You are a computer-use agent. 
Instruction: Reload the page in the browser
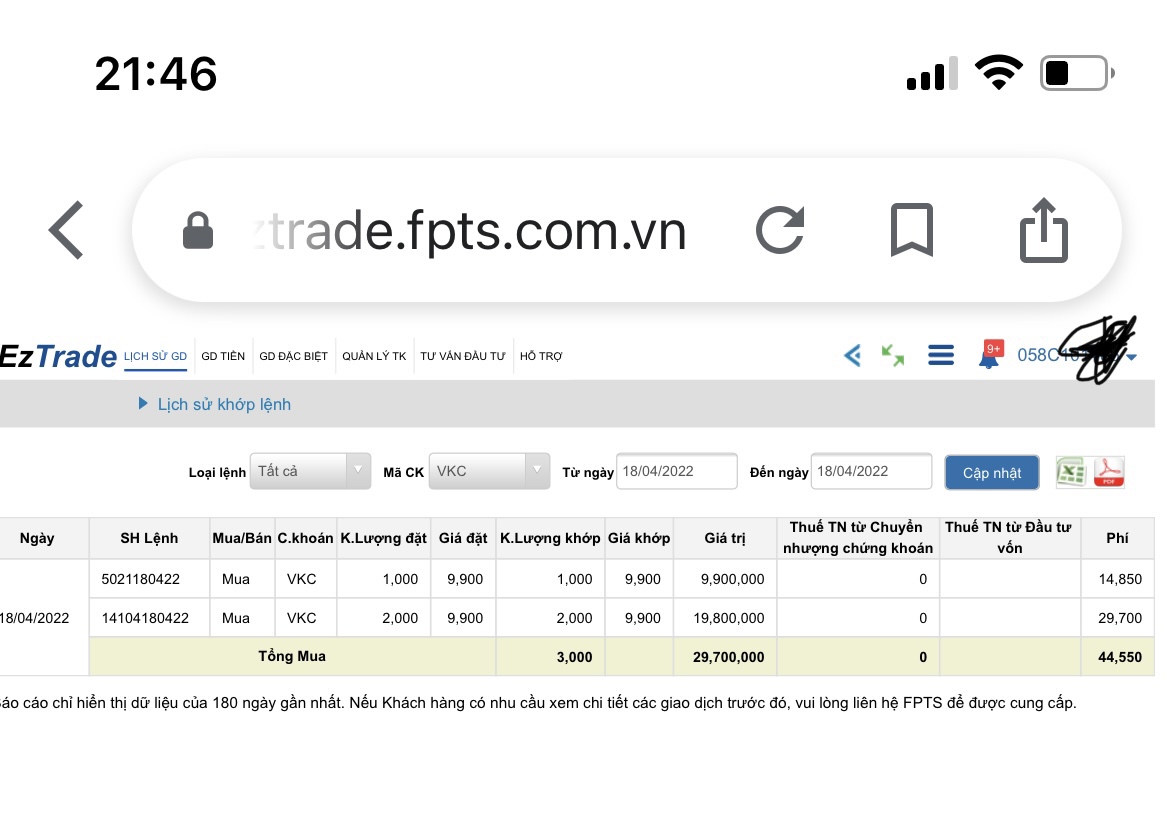click(780, 230)
